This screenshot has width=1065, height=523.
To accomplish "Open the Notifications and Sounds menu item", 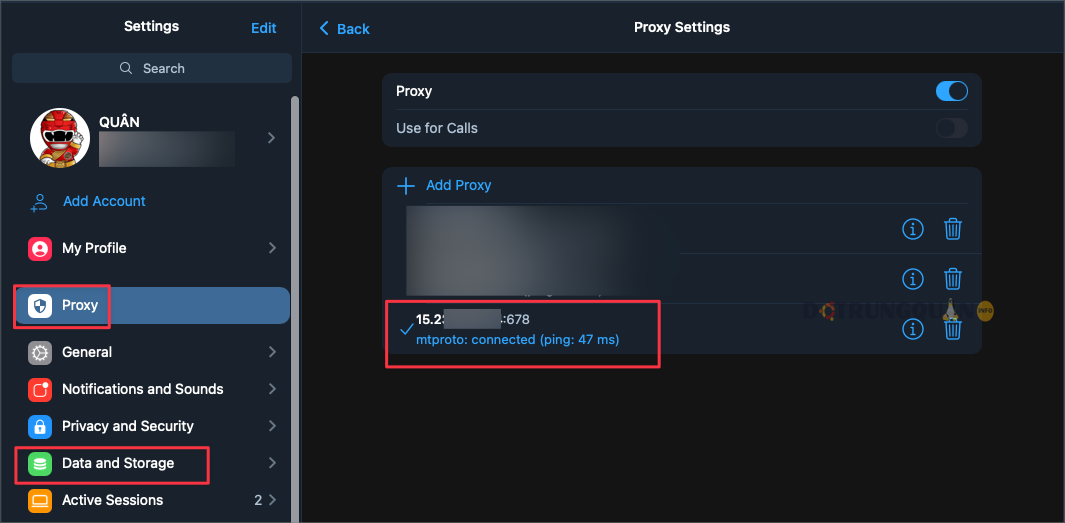I will pos(152,389).
